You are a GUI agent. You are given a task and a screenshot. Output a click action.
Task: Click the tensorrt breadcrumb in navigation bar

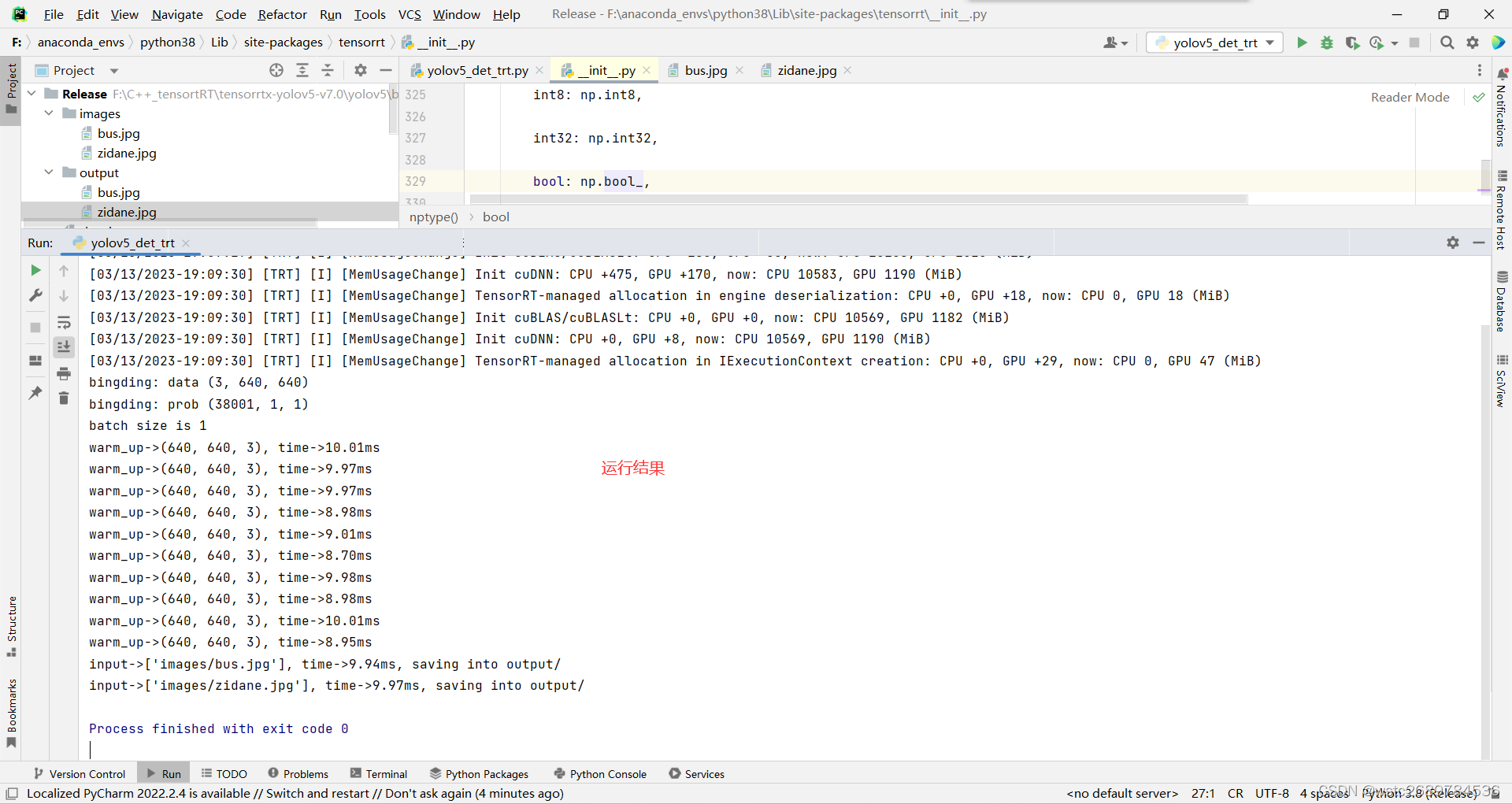point(361,43)
